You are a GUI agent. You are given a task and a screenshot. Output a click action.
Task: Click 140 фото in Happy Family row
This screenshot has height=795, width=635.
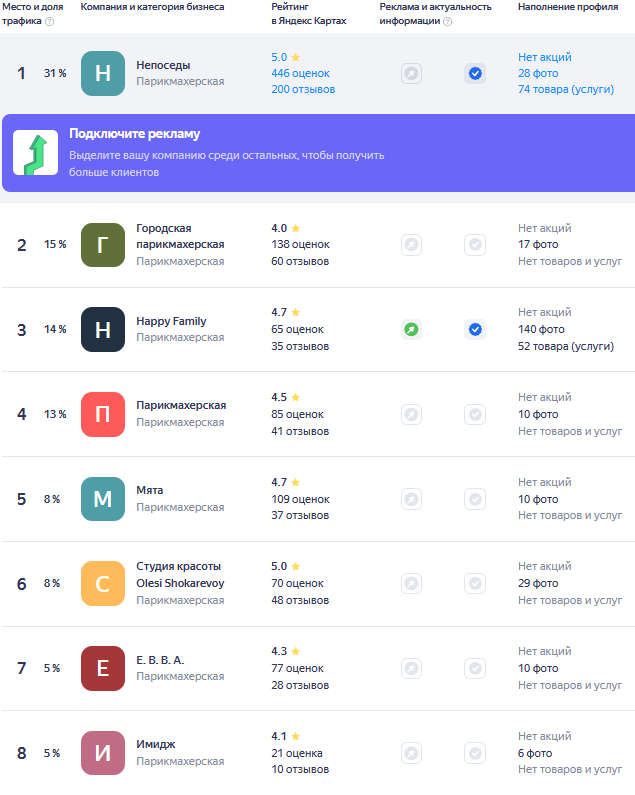tap(541, 330)
